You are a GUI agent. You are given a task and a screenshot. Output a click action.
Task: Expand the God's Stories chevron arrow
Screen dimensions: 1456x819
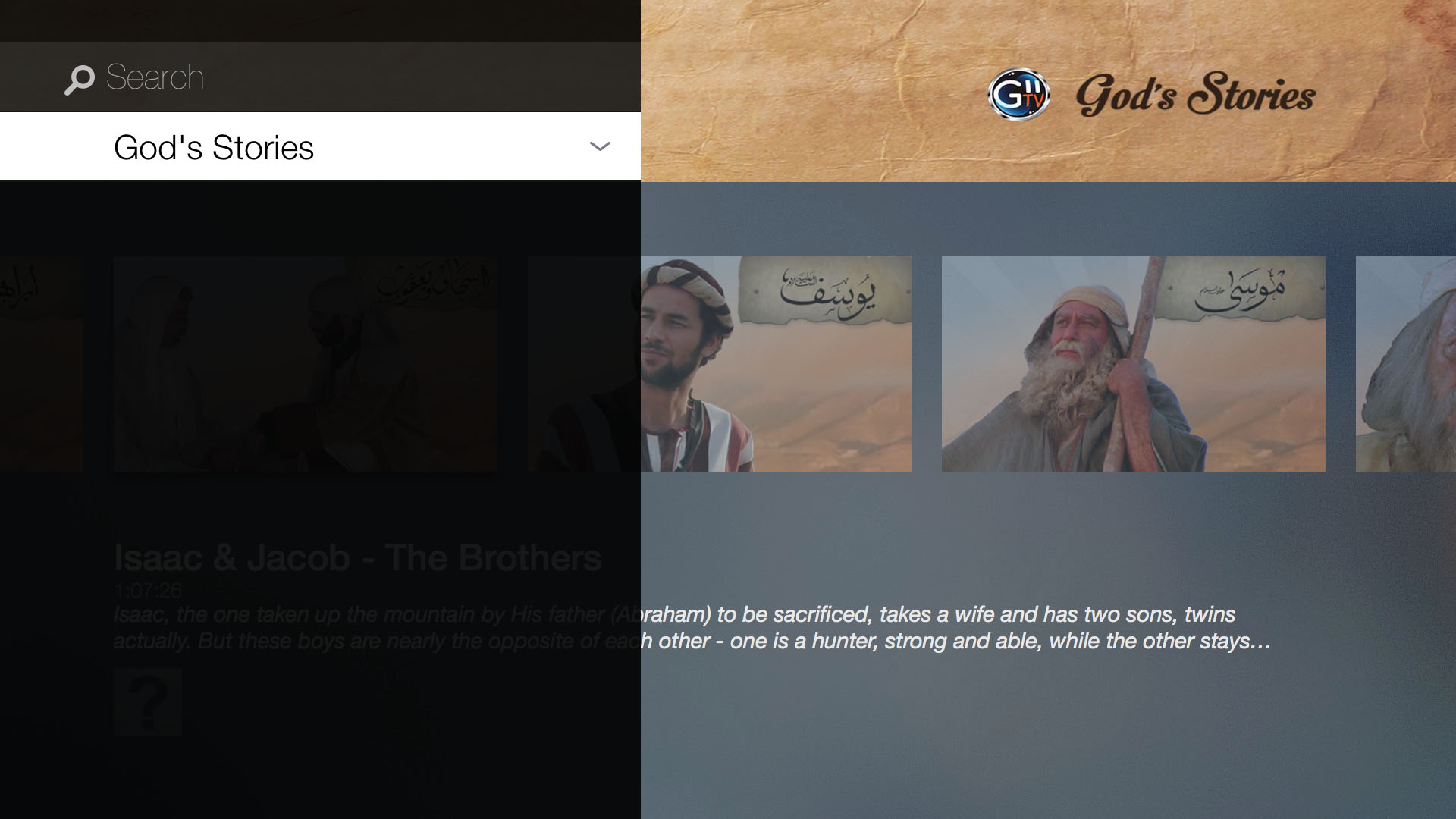tap(600, 146)
